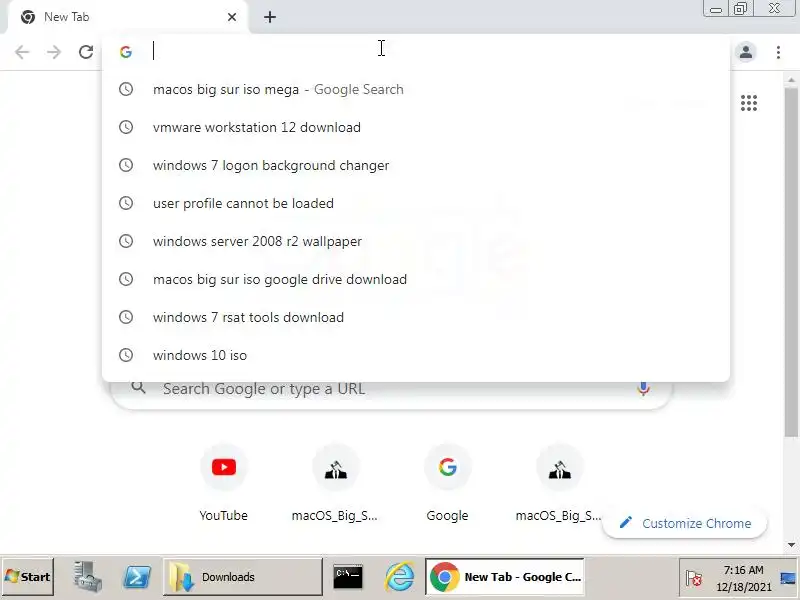Screen dimensions: 800x600
Task: Start voice search with the microphone icon
Action: click(x=643, y=389)
